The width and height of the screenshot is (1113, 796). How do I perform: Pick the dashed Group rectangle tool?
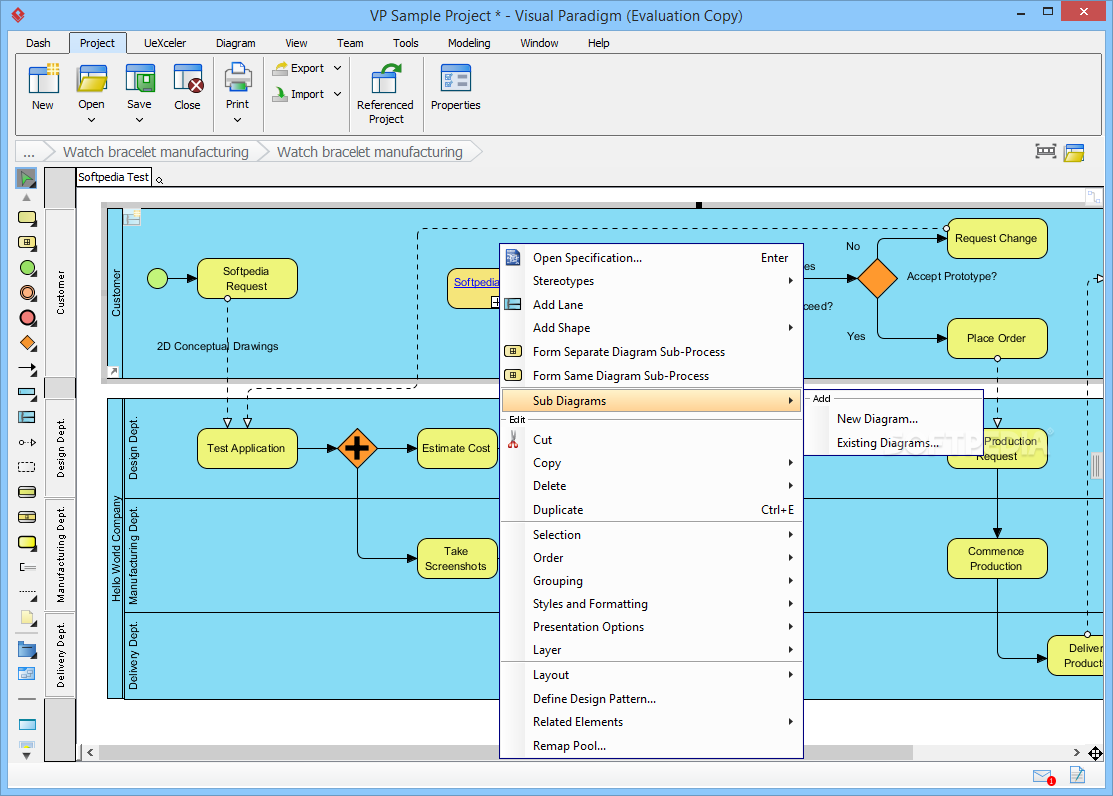click(26, 467)
